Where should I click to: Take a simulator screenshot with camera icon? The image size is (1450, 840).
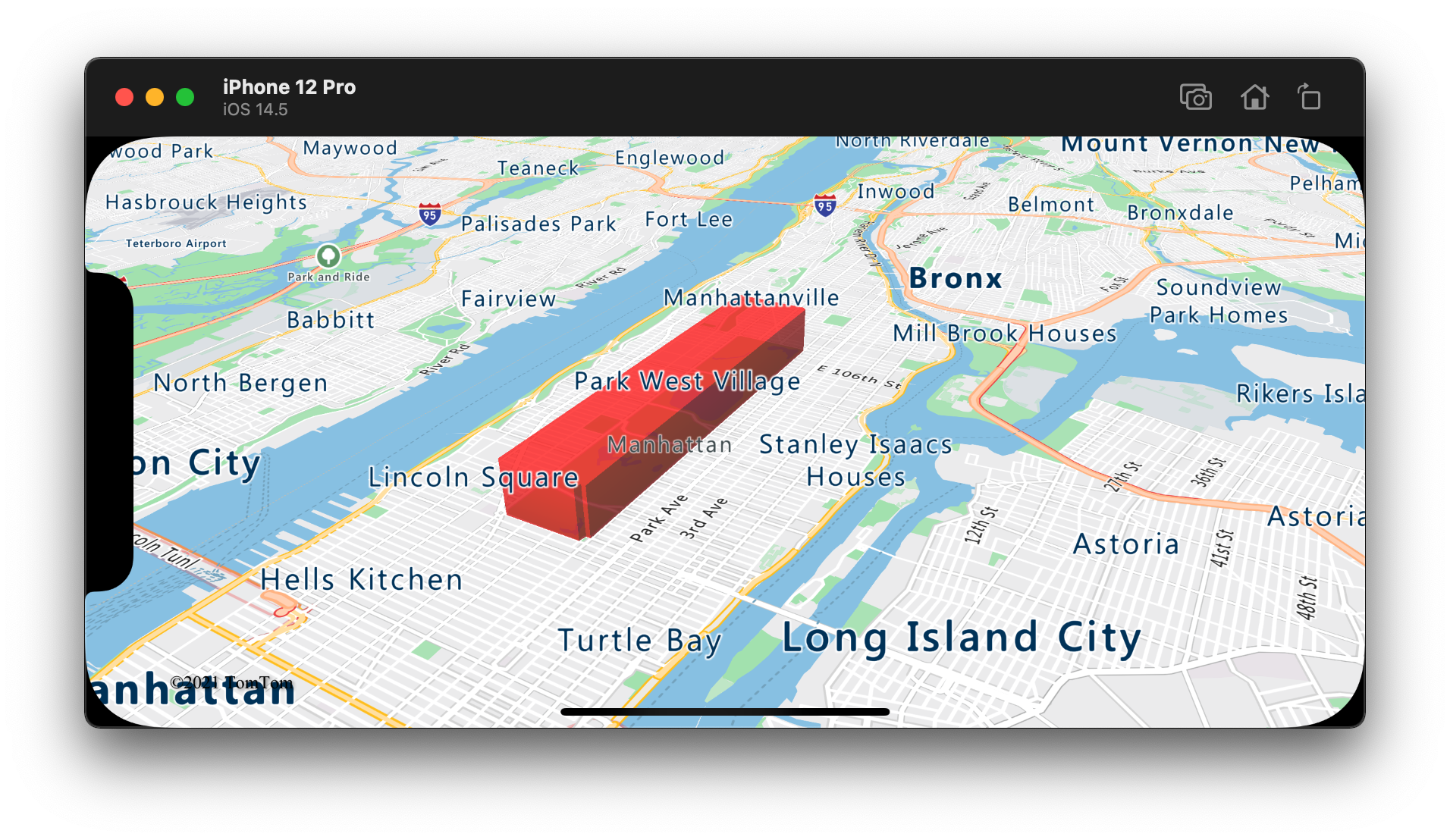[1195, 98]
